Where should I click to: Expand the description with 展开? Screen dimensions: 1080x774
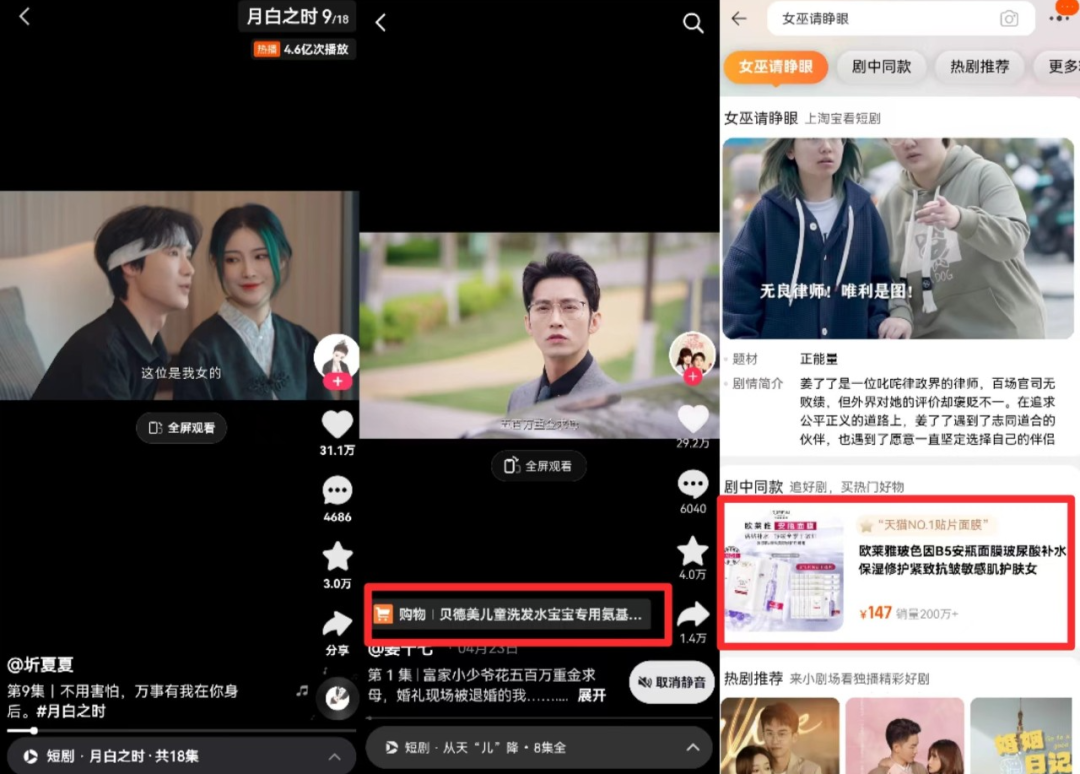pos(591,695)
